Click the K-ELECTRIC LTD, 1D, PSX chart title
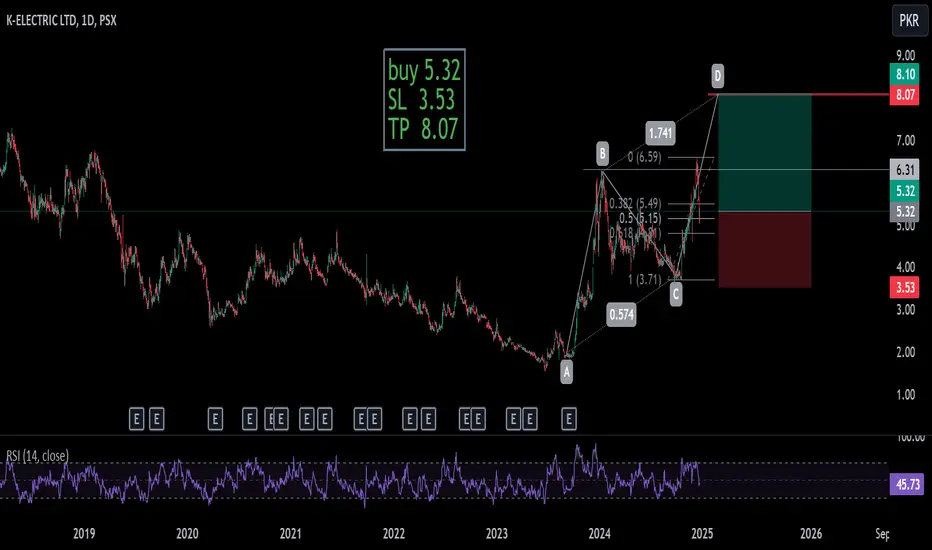 coord(61,20)
